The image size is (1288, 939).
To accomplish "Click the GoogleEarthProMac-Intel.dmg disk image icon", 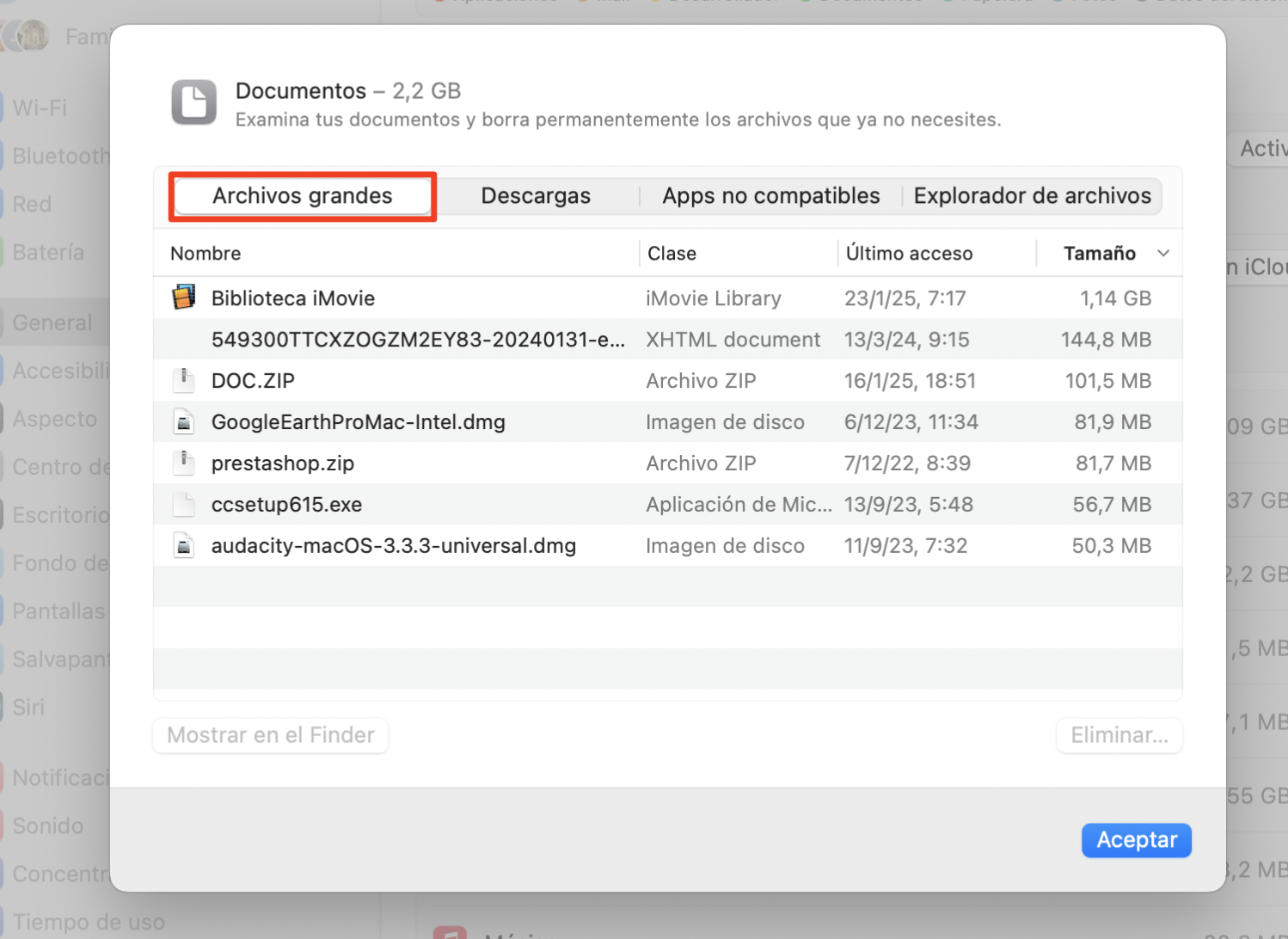I will (x=183, y=422).
